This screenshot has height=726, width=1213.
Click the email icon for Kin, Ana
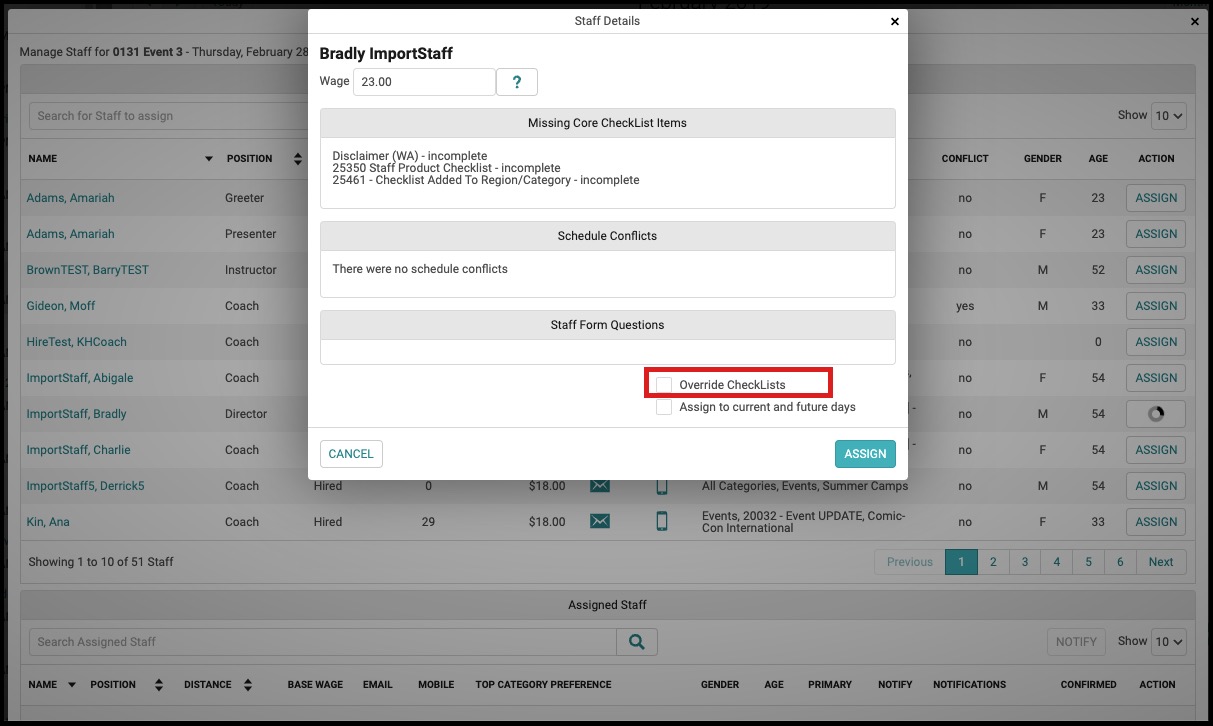pyautogui.click(x=600, y=521)
